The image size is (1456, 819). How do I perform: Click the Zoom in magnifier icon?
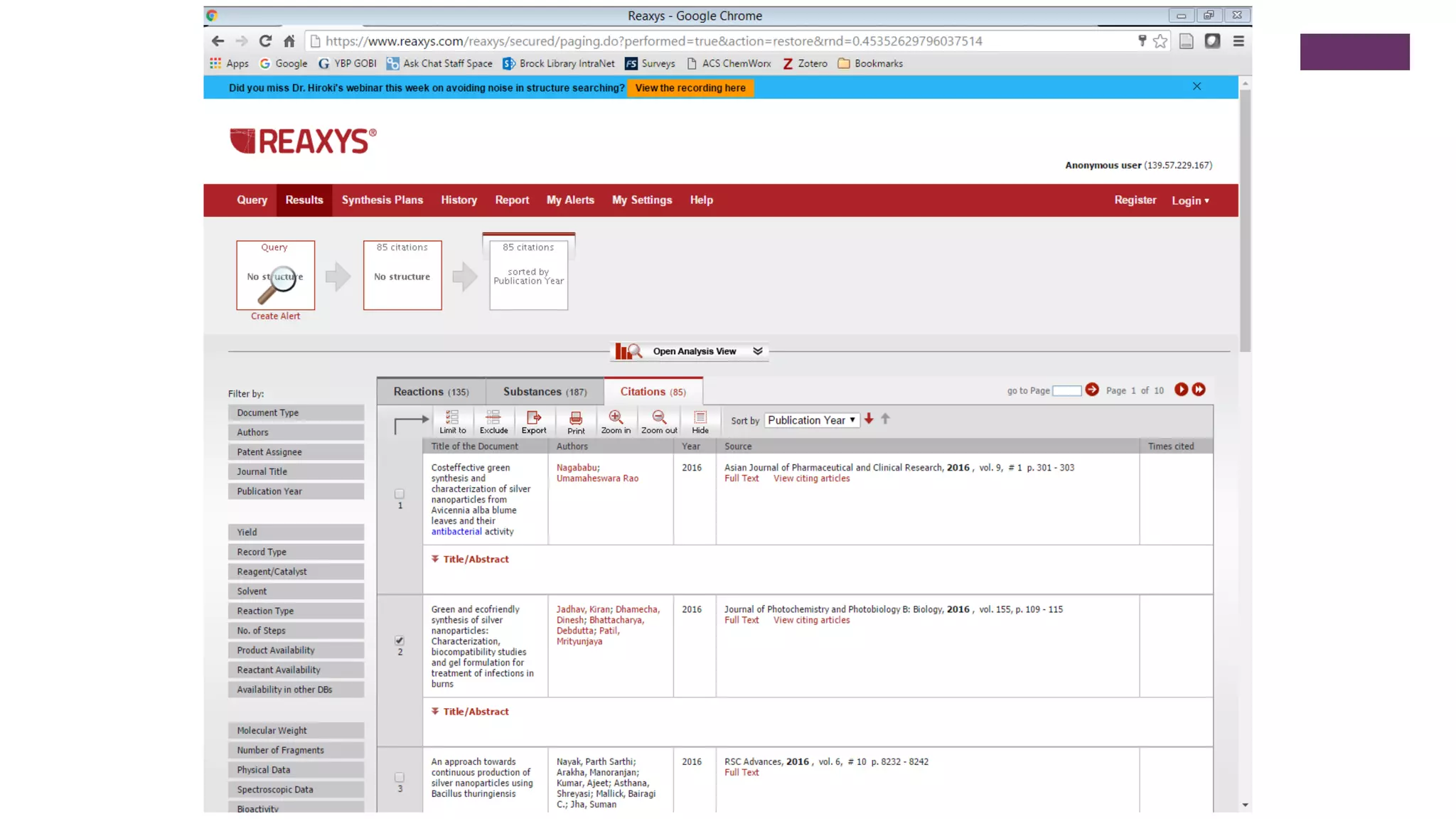point(616,421)
